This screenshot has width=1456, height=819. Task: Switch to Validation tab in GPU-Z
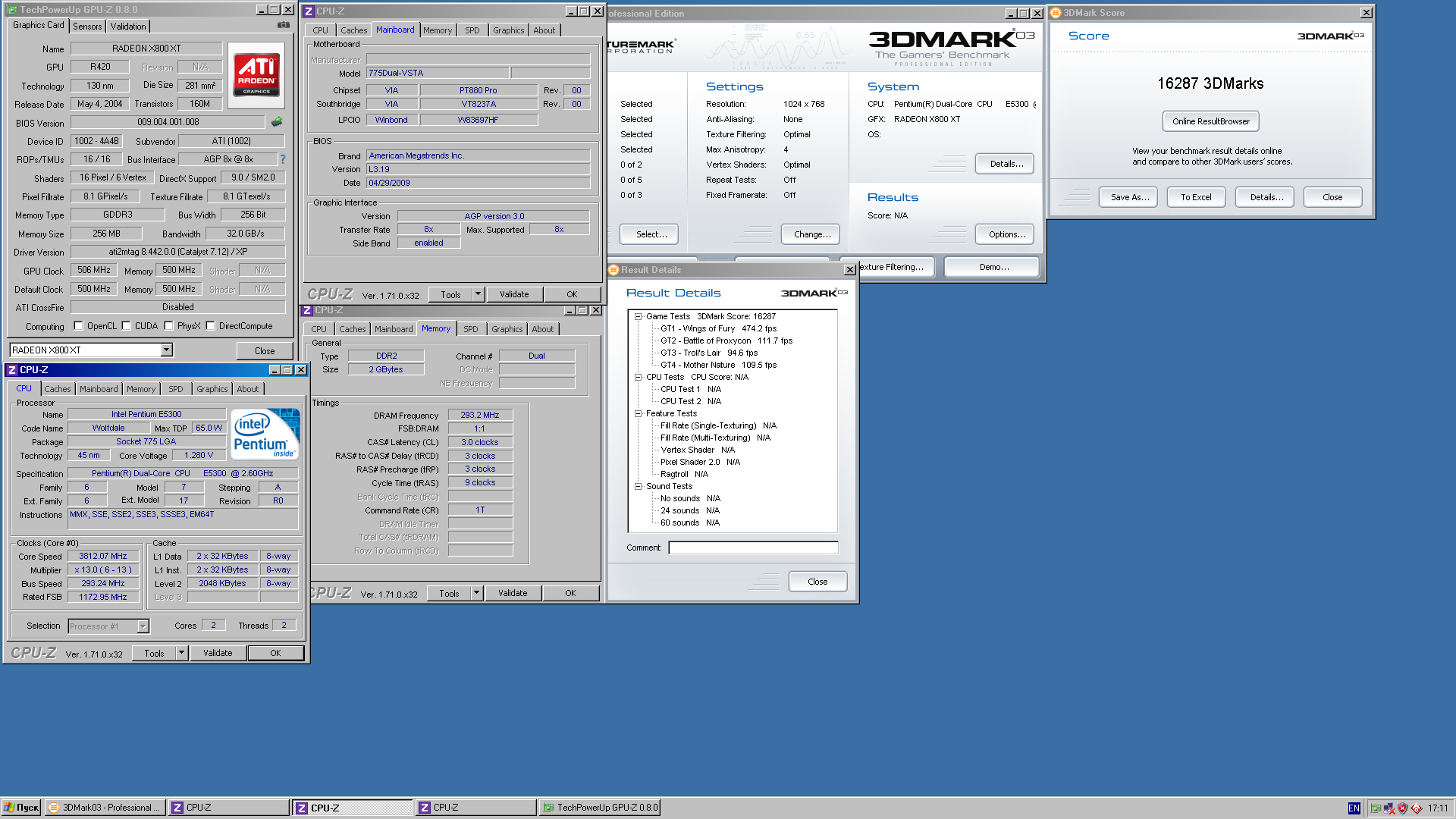128,26
